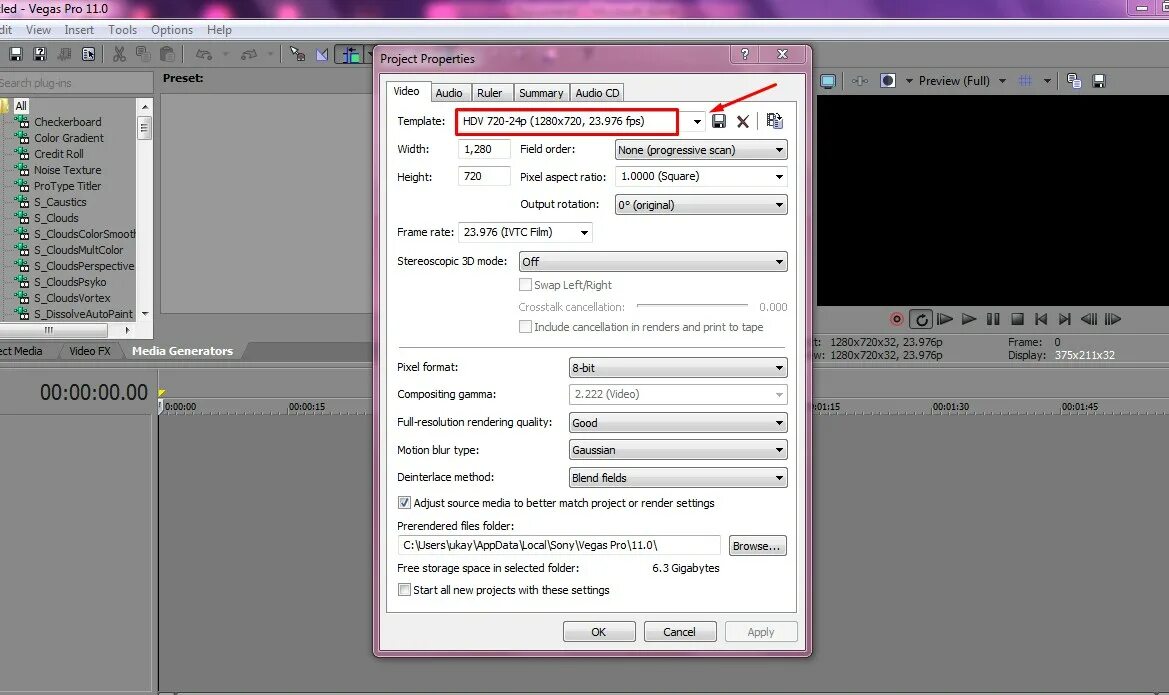The width and height of the screenshot is (1169, 695).
Task: Click the Video Output FX icon in preview toolbar
Action: [860, 81]
